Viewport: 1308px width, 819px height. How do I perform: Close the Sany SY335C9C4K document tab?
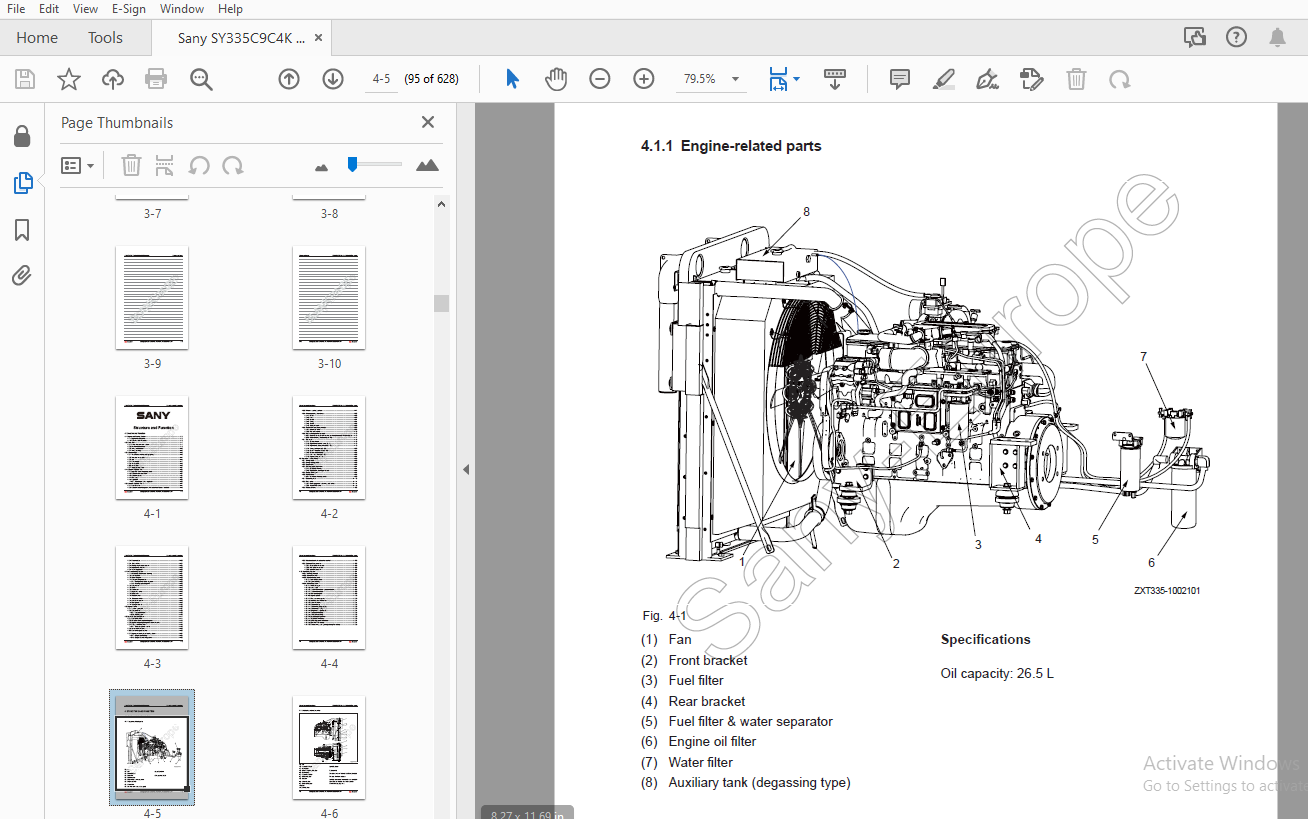319,38
